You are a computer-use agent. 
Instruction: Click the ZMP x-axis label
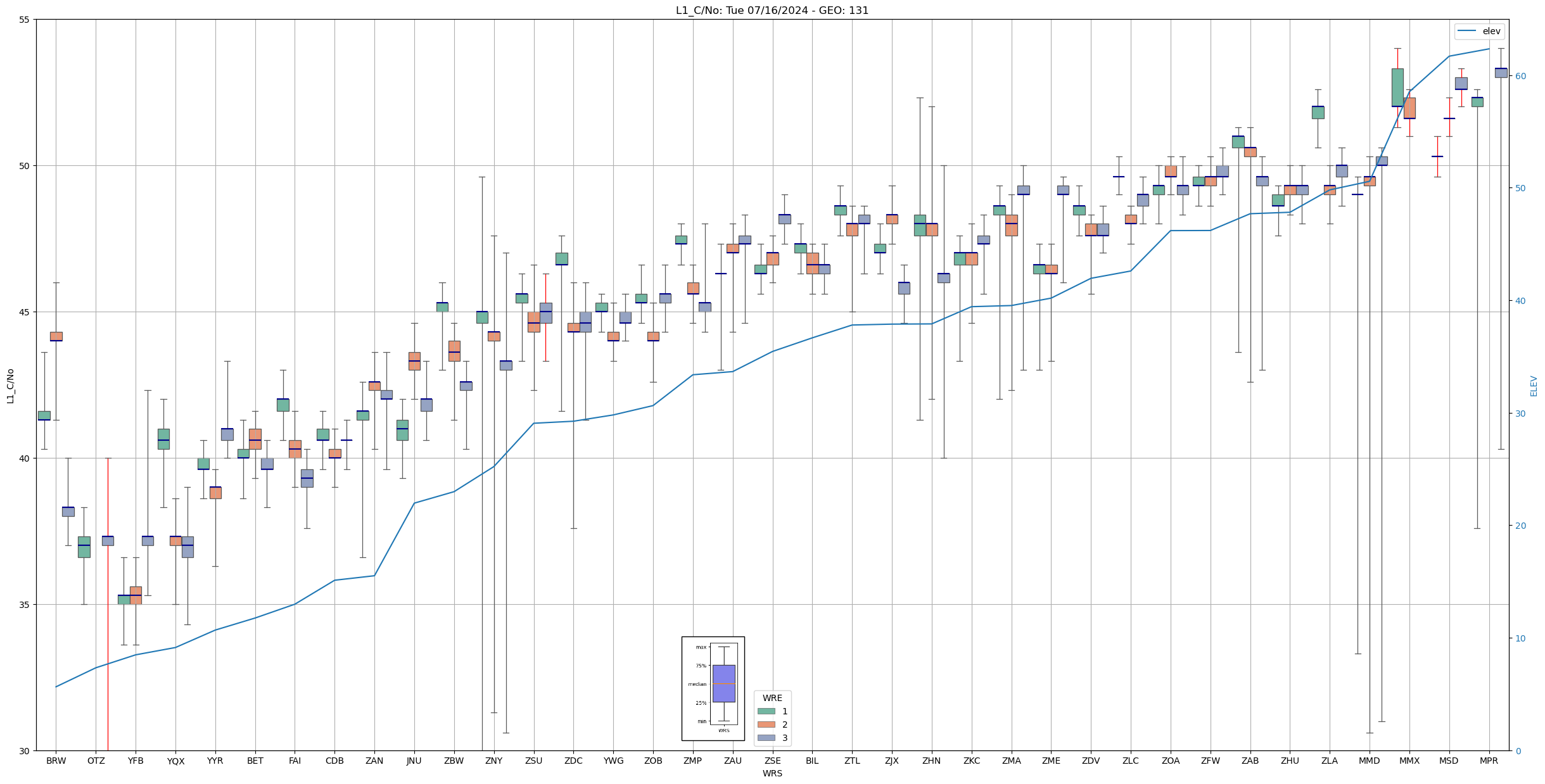point(693,761)
